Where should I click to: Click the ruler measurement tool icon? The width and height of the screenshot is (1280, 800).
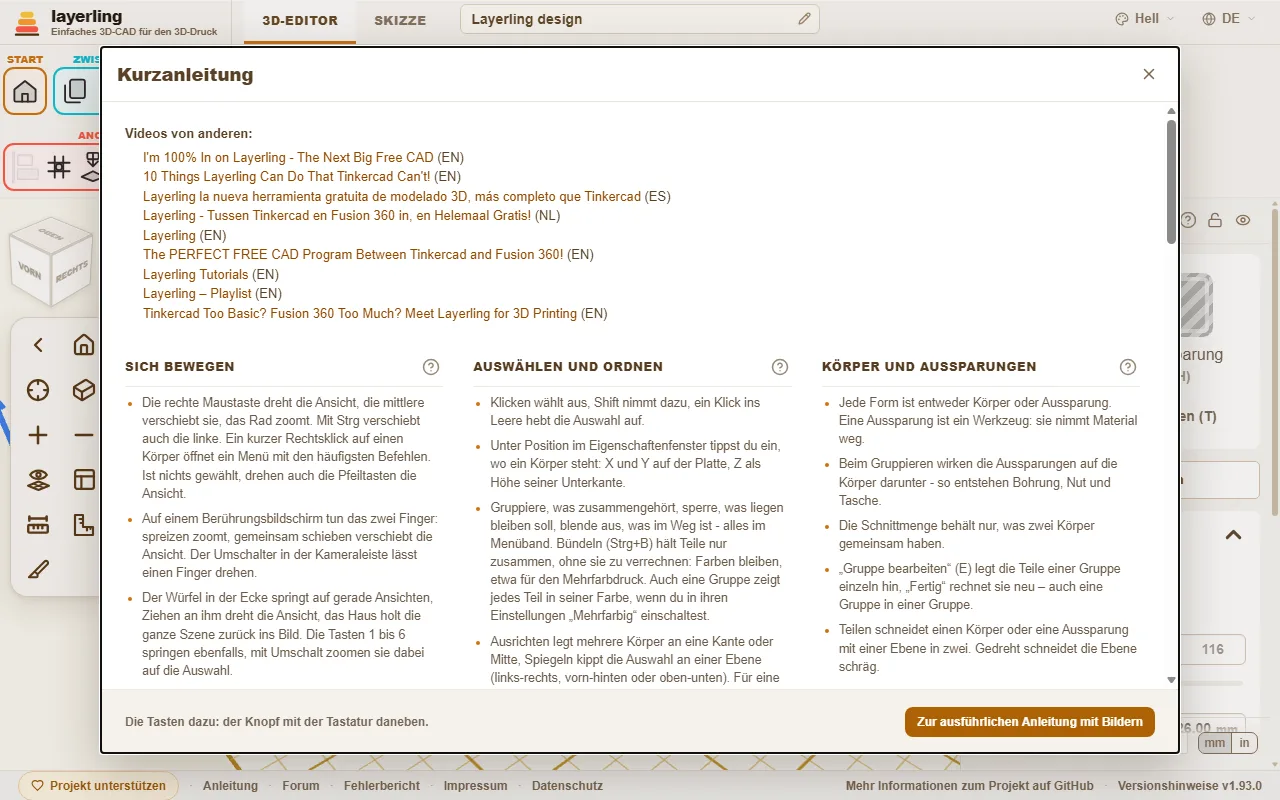38,525
